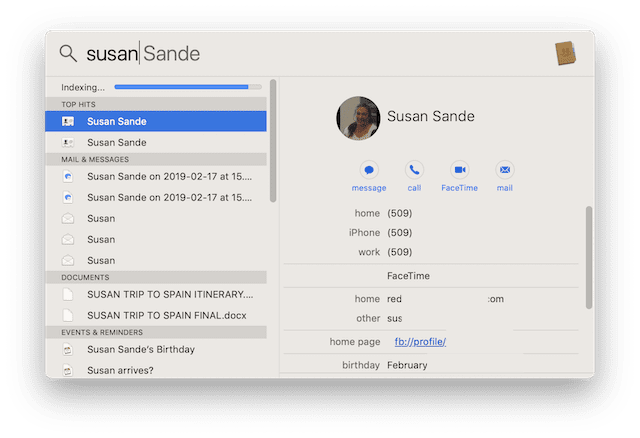Screen dimensions: 640x438
Task: Open SUSAN TRIP TO SPAIN ITINERARY document
Action: click(x=169, y=294)
